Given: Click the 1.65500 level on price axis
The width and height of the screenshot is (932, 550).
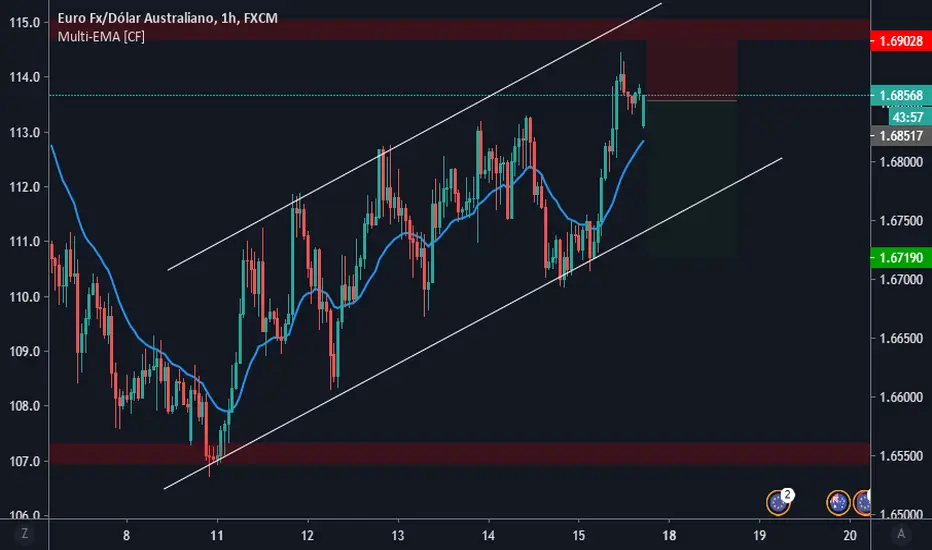Looking at the screenshot, I should (x=900, y=456).
